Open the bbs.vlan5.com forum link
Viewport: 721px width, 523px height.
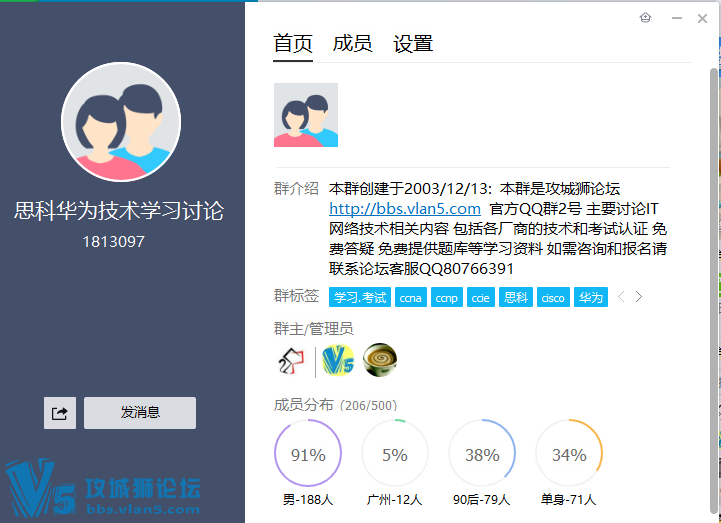(x=405, y=209)
